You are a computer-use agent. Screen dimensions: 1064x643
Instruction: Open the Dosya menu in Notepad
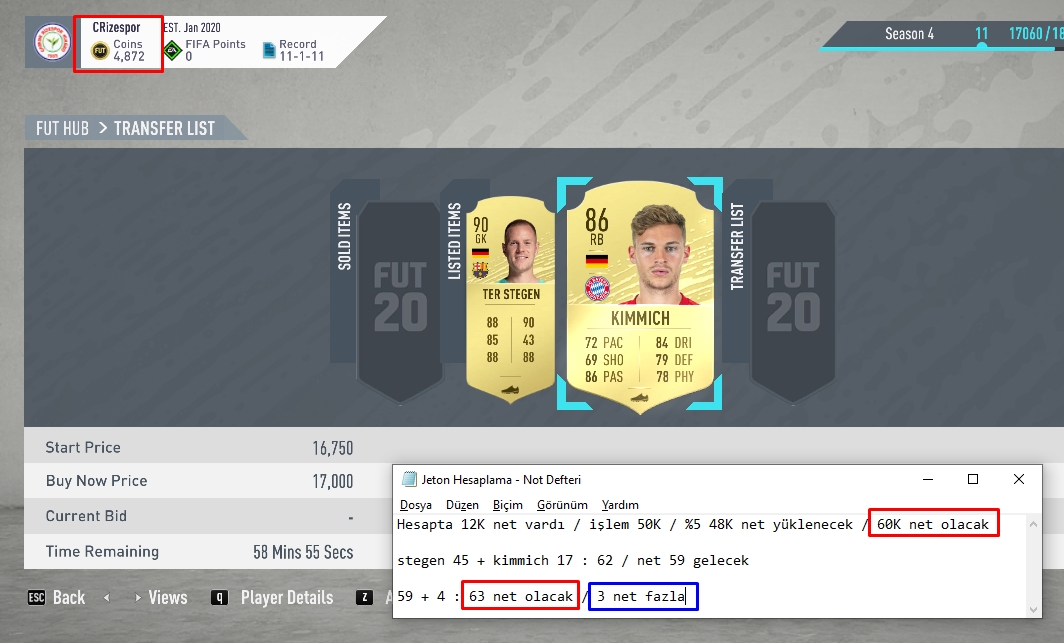416,505
